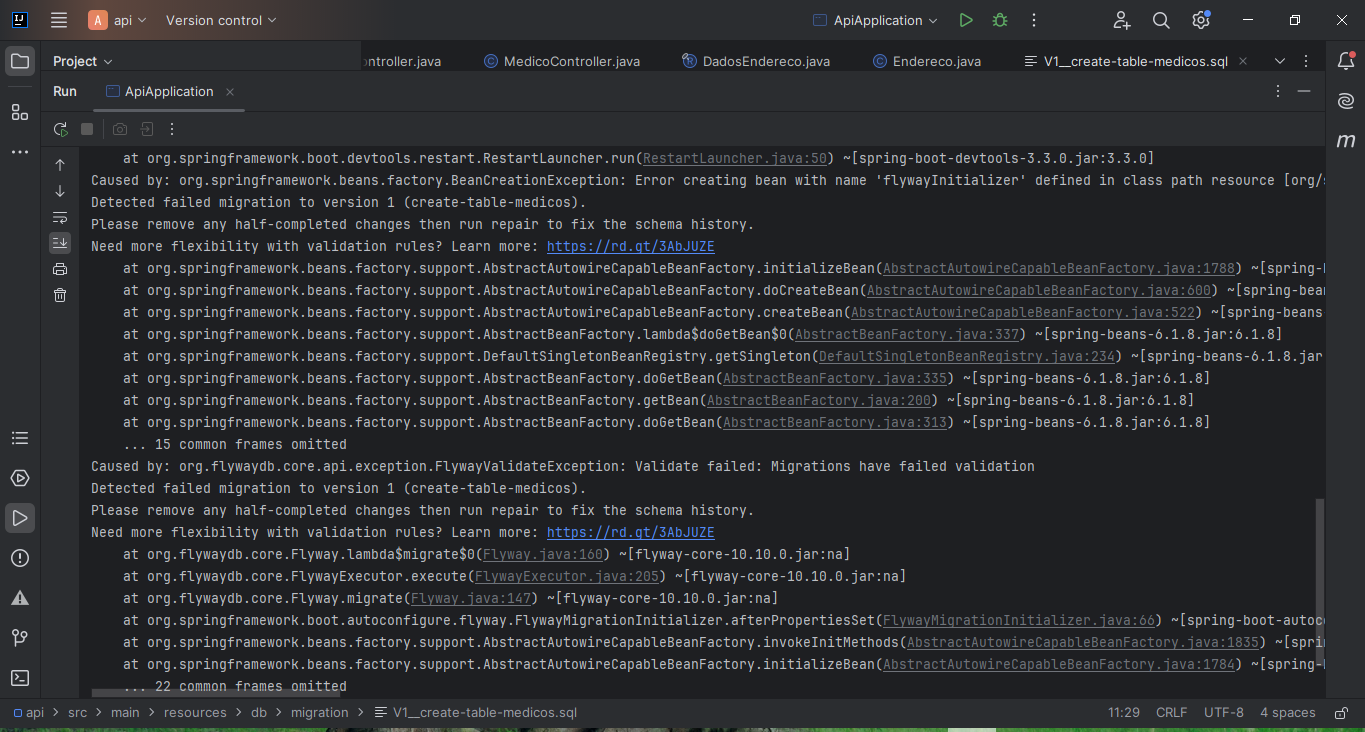Viewport: 1365px width, 732px height.
Task: Go to line:column 11:29 indicator
Action: [x=1124, y=713]
